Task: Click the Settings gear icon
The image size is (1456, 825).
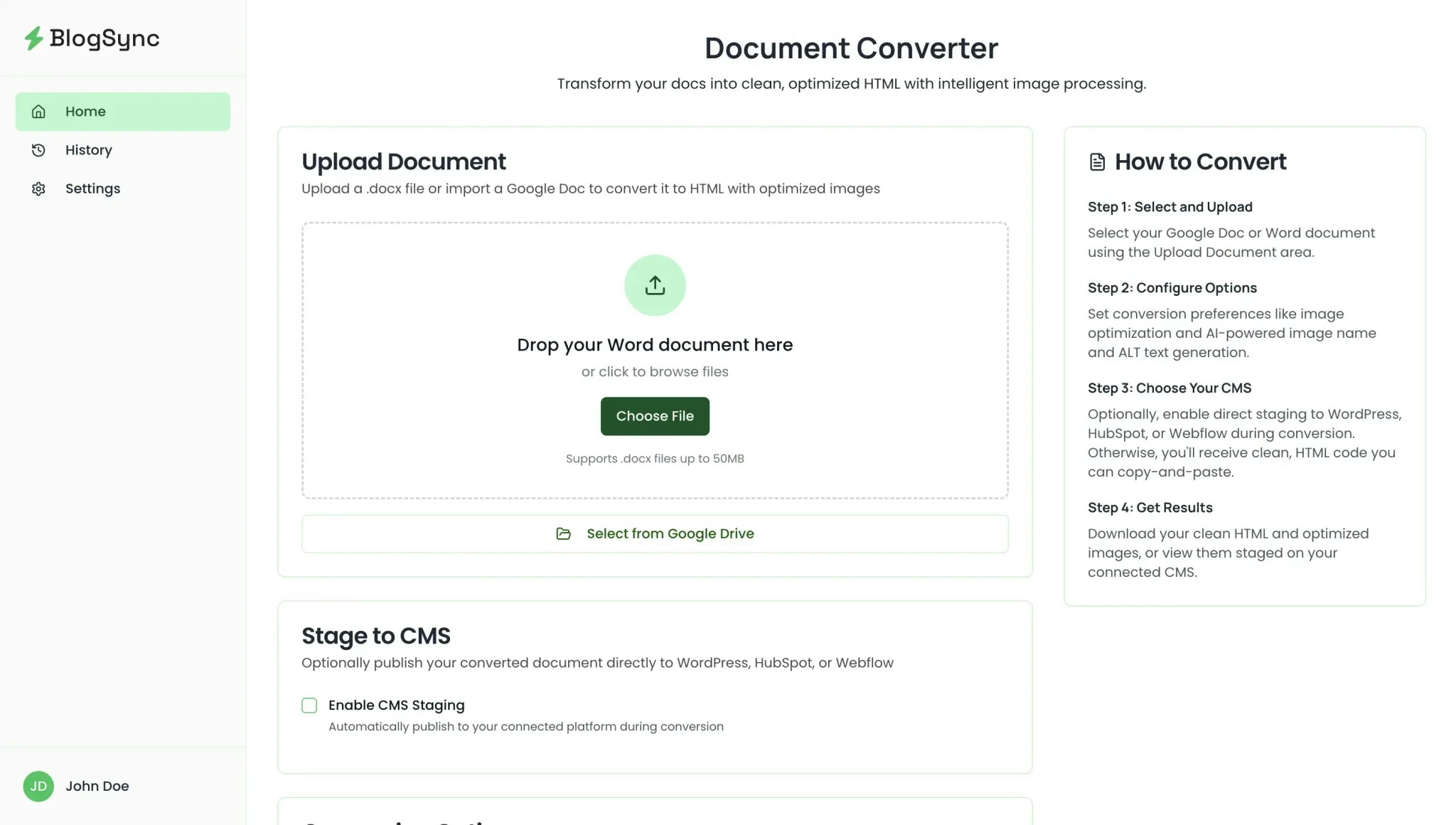Action: [x=38, y=188]
